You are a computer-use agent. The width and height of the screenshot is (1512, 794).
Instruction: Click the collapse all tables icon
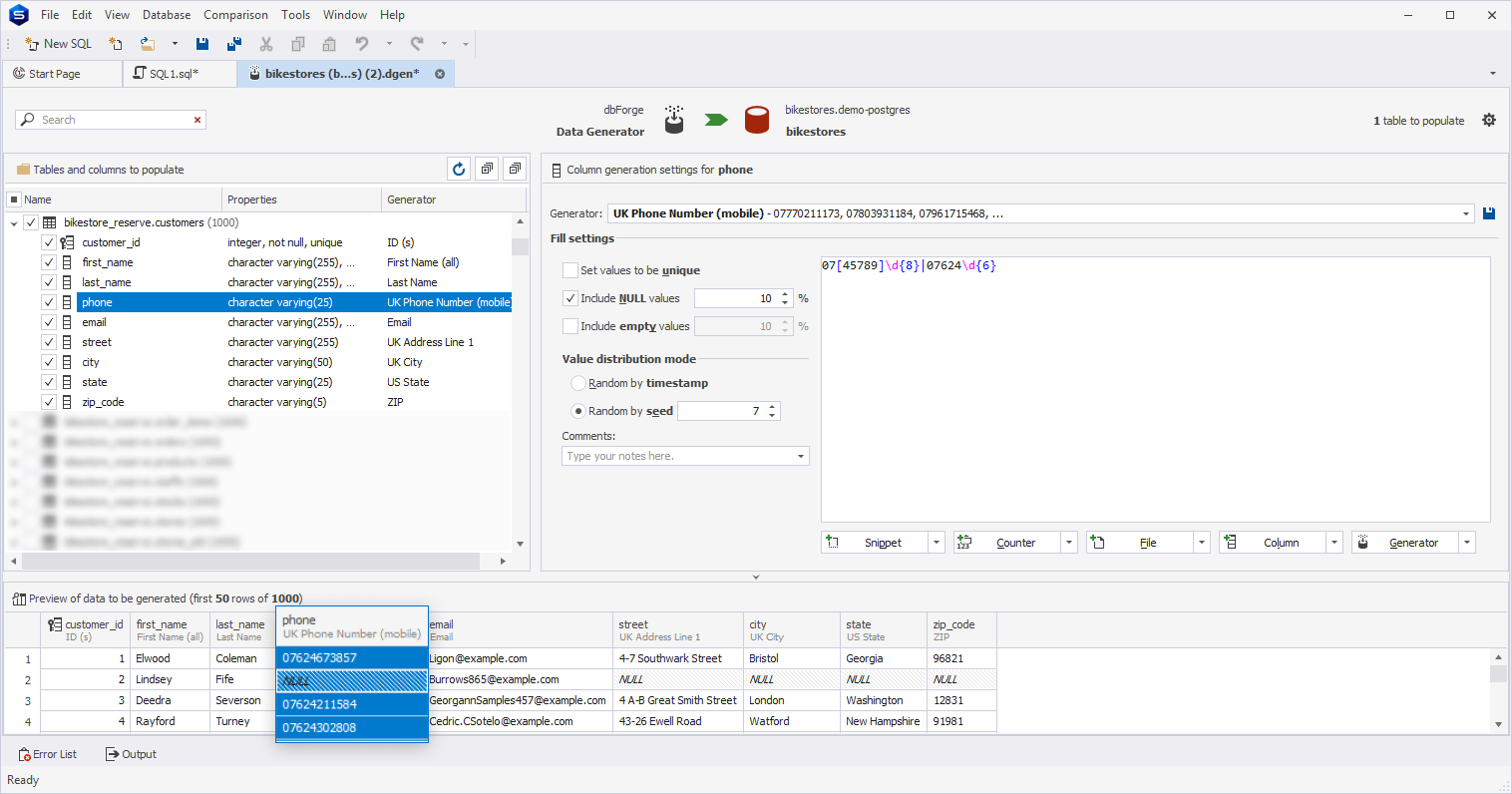(515, 170)
